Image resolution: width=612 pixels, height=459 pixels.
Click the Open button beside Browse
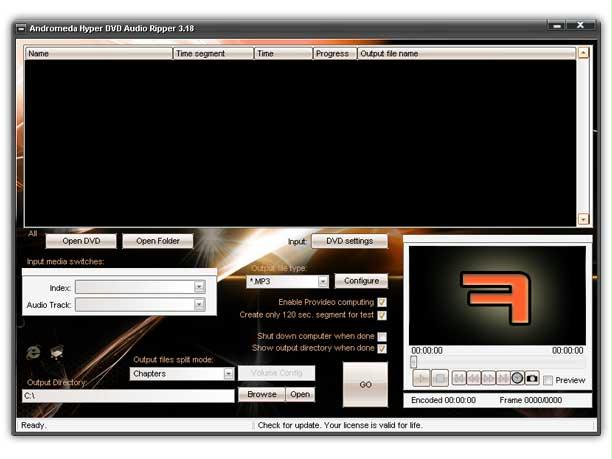pos(300,395)
